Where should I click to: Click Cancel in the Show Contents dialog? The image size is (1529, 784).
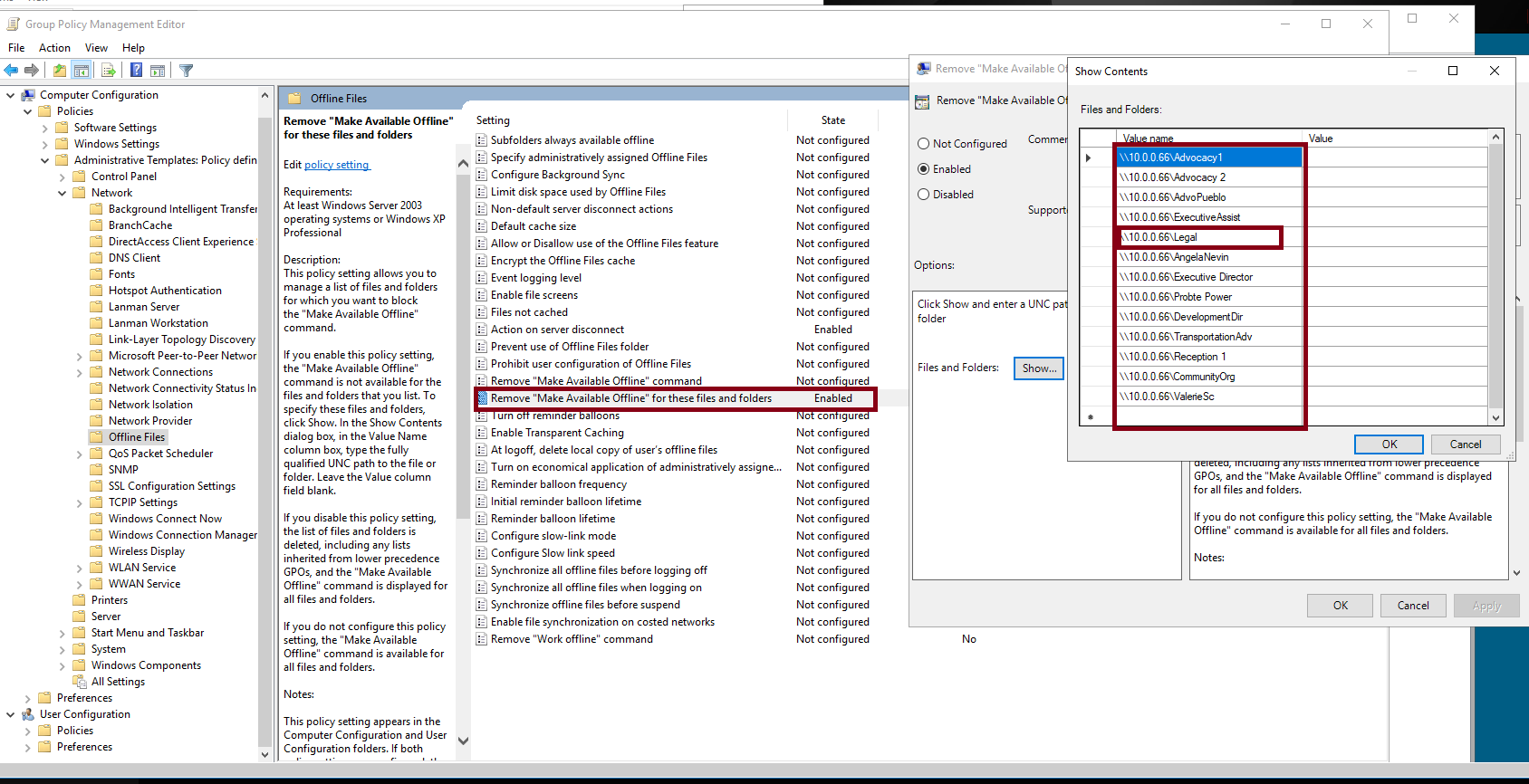(x=1465, y=445)
